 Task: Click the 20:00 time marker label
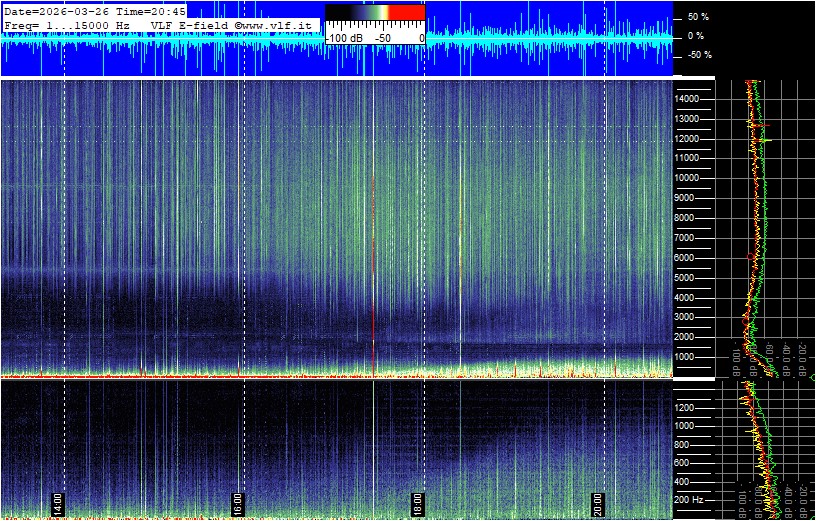(x=597, y=504)
